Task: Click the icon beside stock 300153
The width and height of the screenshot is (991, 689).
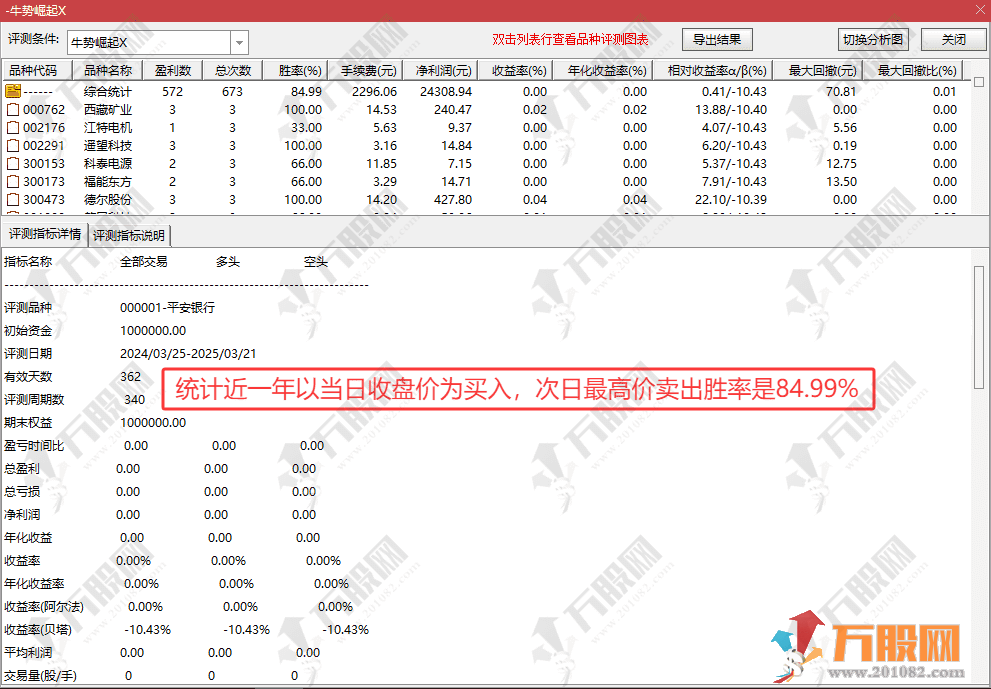Action: click(13, 164)
